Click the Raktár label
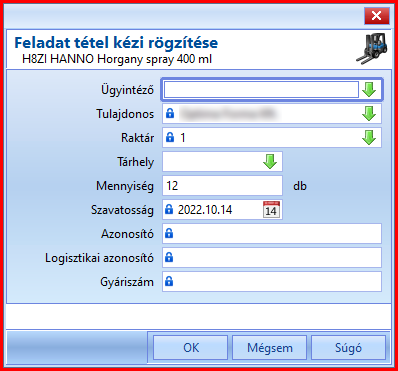398x371 pixels. point(137,138)
